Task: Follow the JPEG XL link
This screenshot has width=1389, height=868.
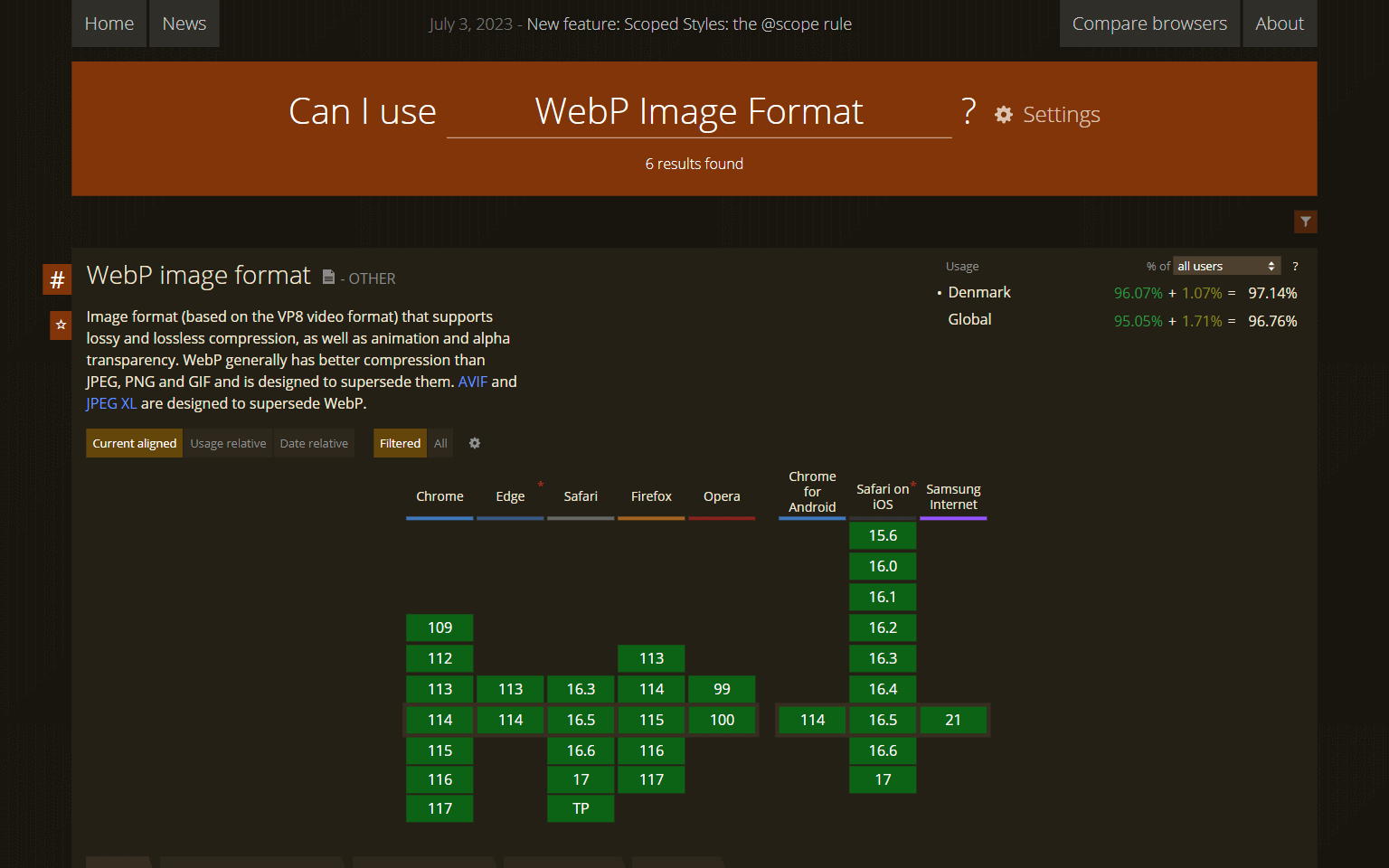Action: [x=111, y=403]
